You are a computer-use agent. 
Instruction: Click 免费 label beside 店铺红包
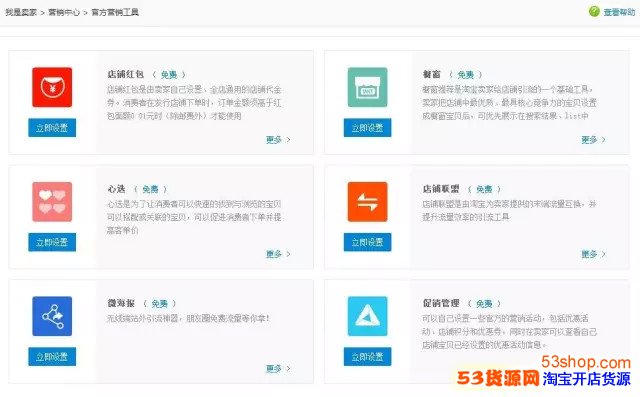coord(169,75)
